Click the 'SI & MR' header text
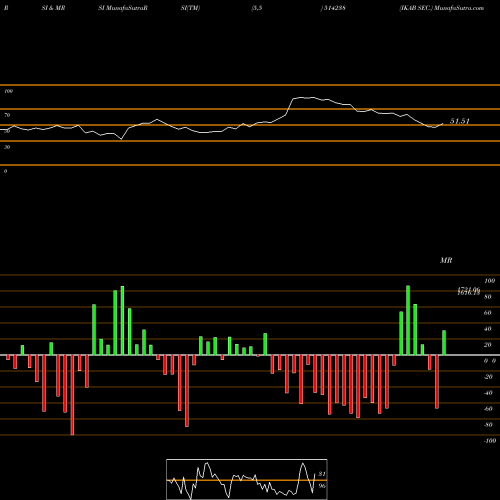 click(x=53, y=8)
